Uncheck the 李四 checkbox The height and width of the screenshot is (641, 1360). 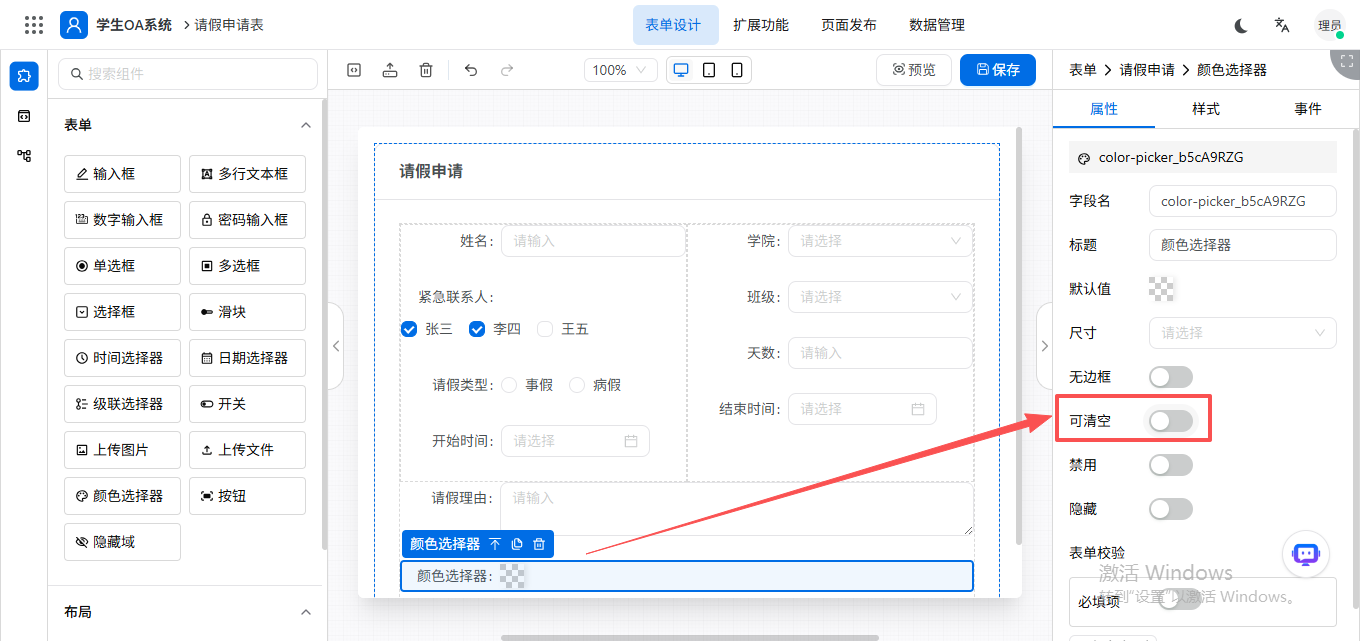click(x=477, y=329)
